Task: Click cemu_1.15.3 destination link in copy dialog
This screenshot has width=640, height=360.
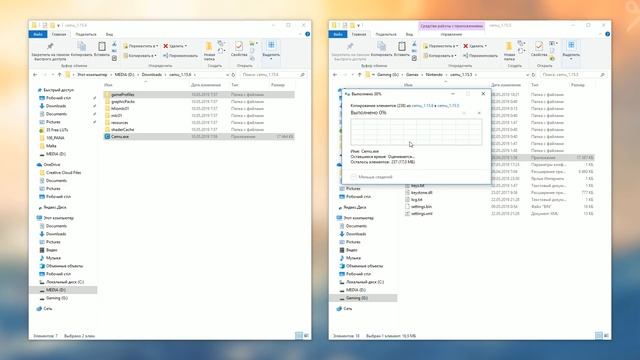Action: click(448, 106)
